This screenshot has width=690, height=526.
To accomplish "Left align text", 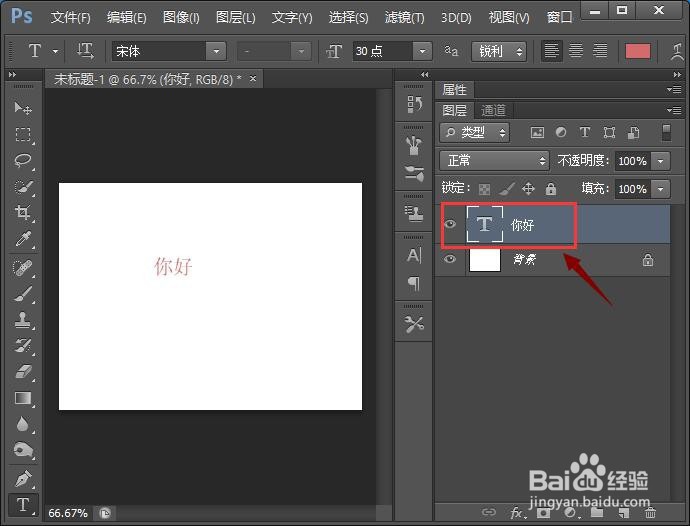I will coord(551,51).
